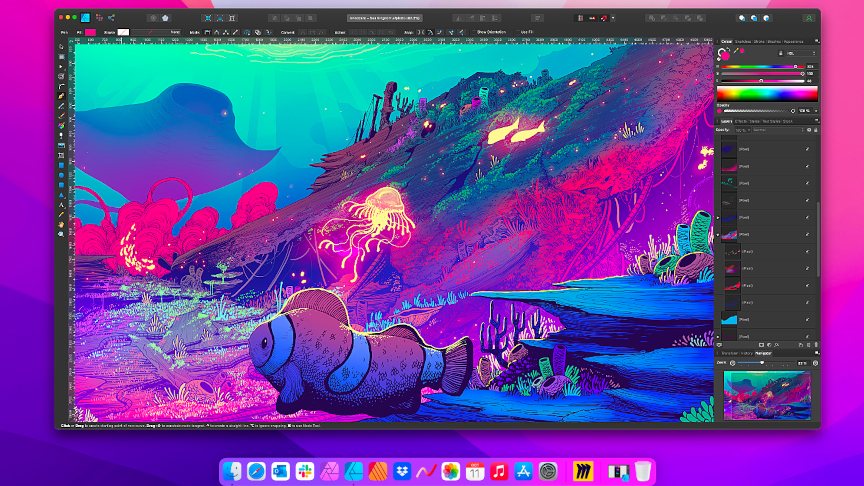
Task: Select the Artistic Text tool
Action: click(x=61, y=205)
